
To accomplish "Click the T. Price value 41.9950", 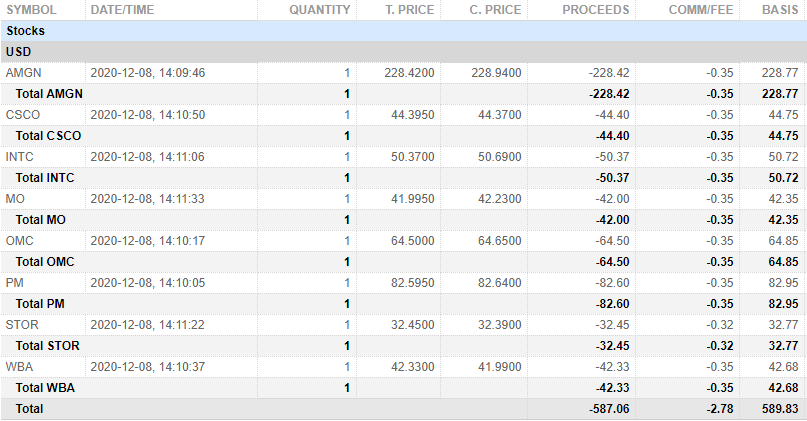I will tap(412, 199).
